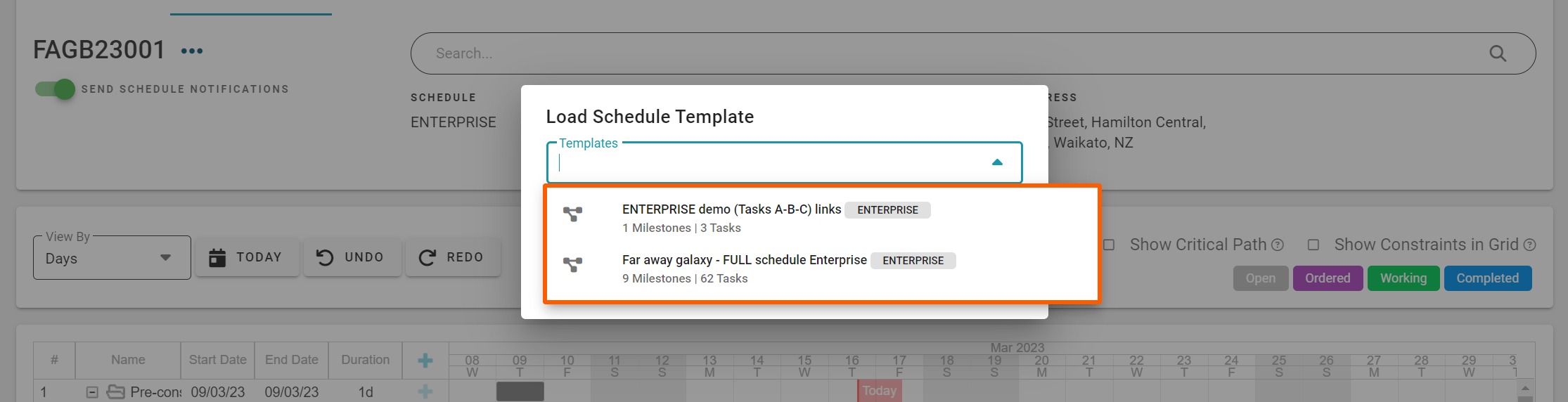Click the purple Ordered status swatch
This screenshot has height=402, width=1568.
pos(1327,278)
